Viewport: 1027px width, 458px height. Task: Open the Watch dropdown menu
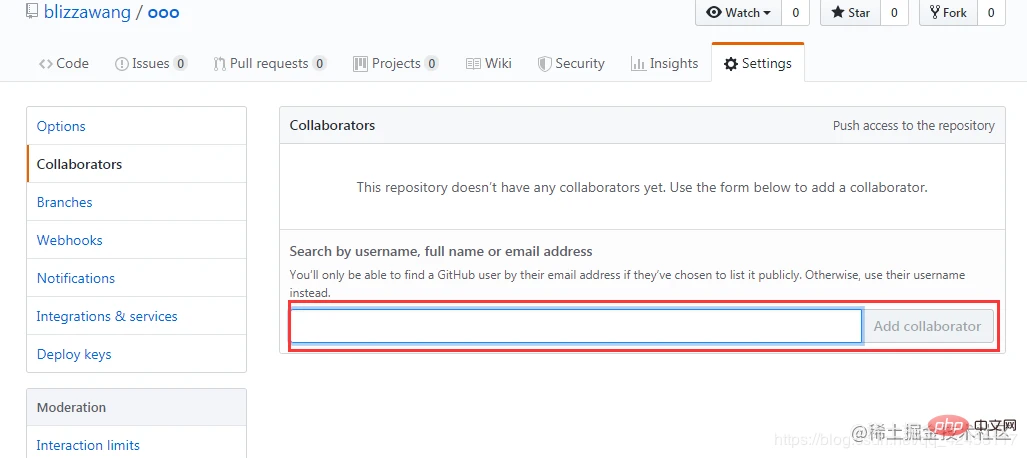click(739, 12)
